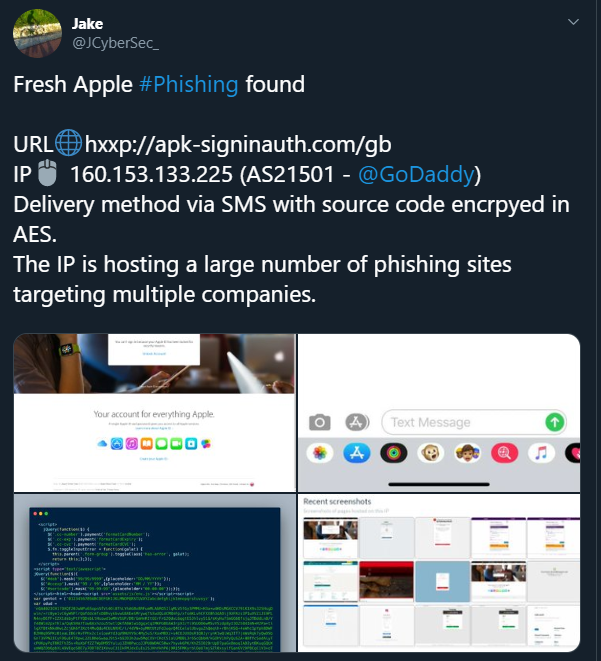Tap the green send arrow button

tap(555, 422)
